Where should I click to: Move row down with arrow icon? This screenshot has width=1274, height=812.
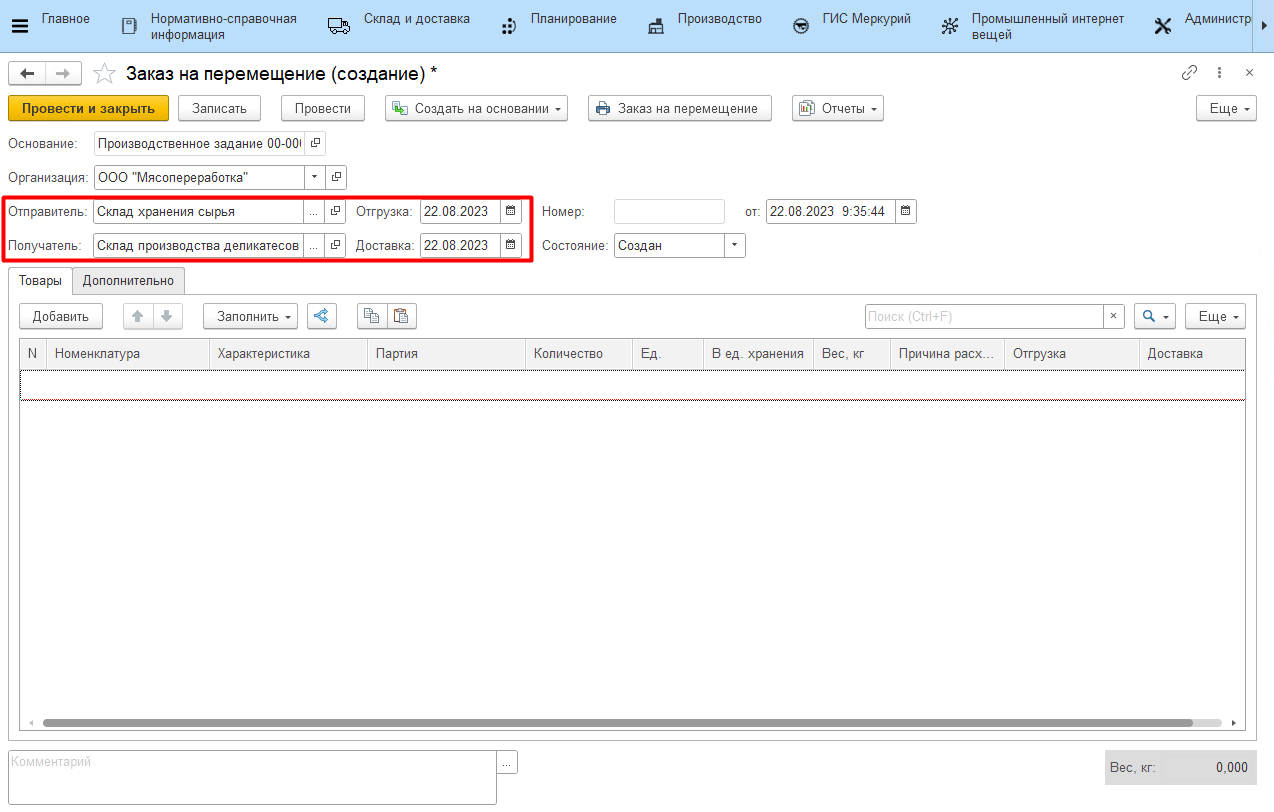tap(167, 316)
